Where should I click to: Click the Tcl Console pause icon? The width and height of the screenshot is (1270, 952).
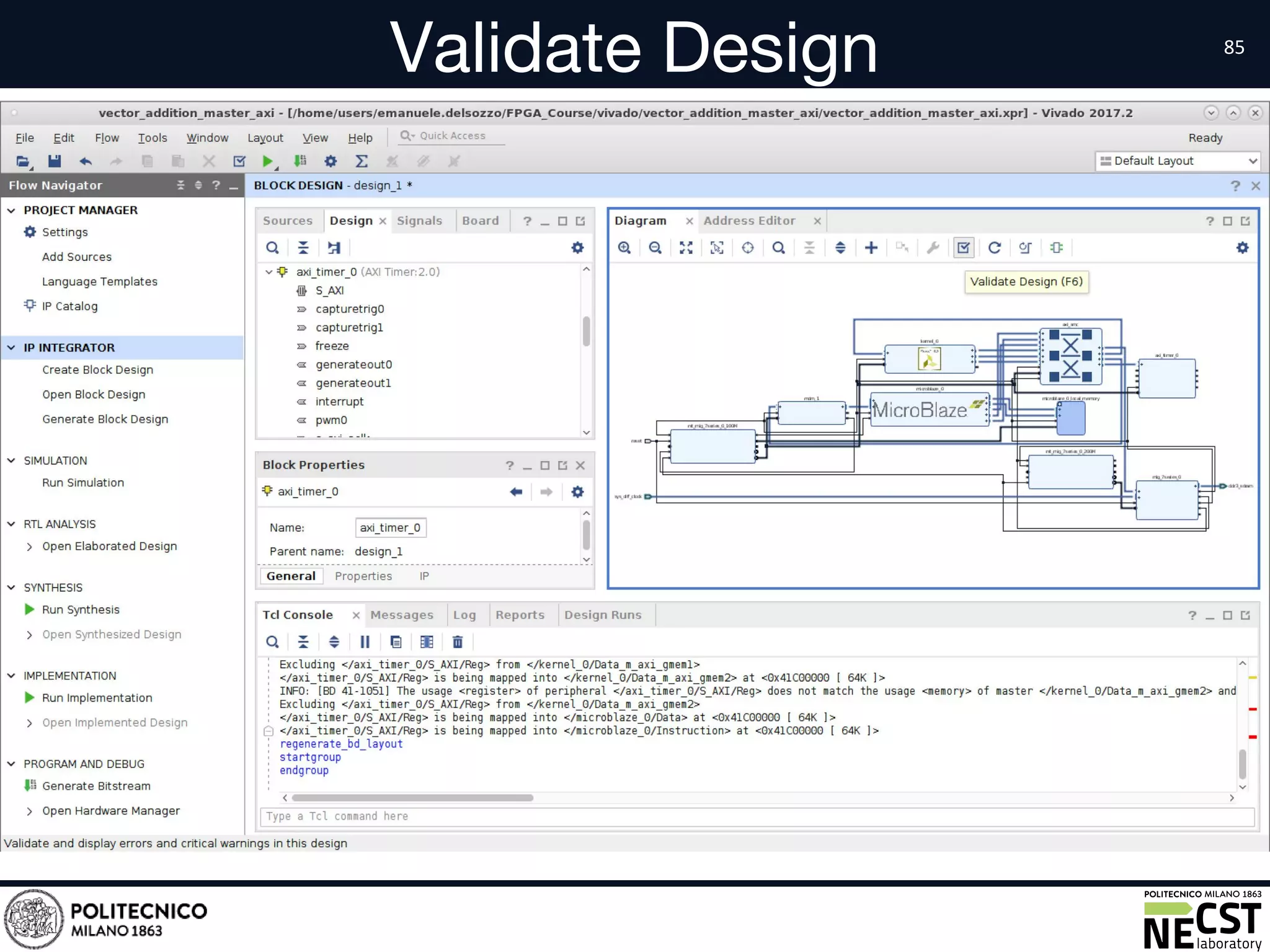pyautogui.click(x=365, y=642)
